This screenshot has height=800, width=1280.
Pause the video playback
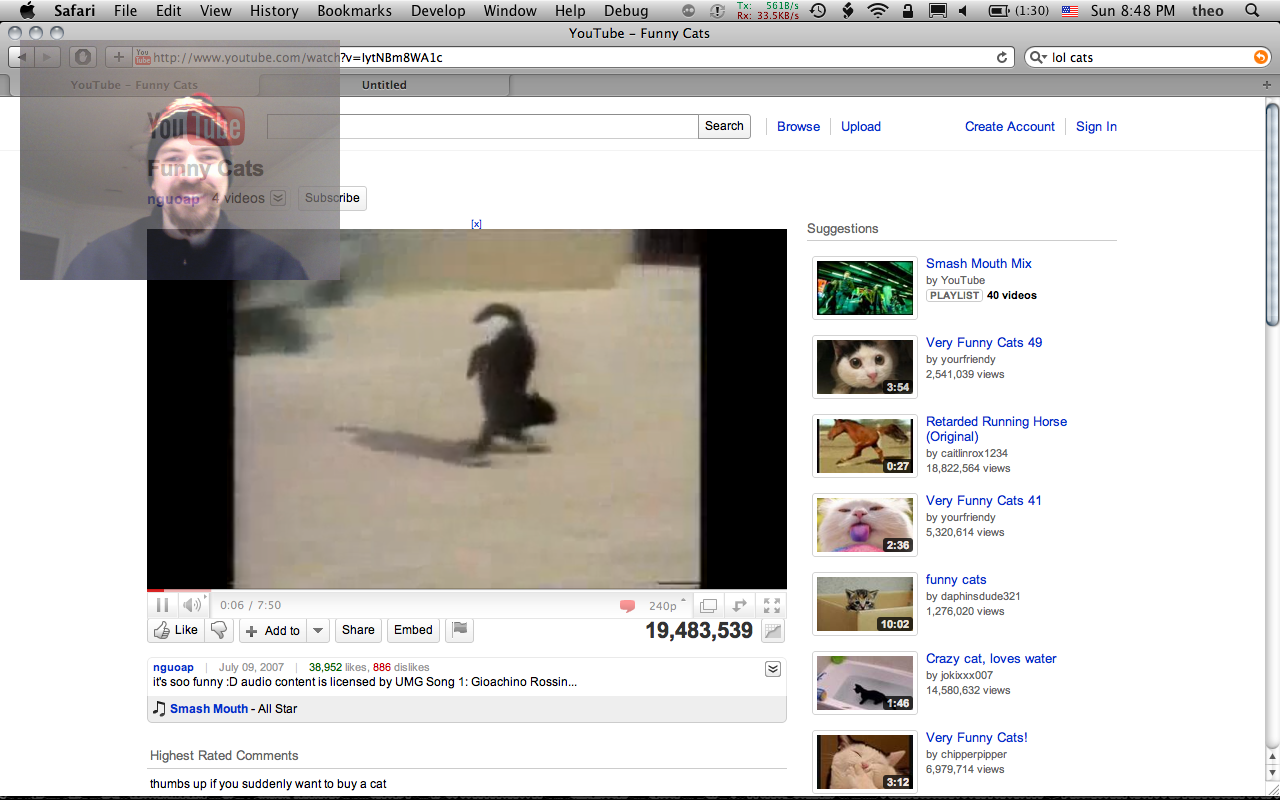point(162,605)
